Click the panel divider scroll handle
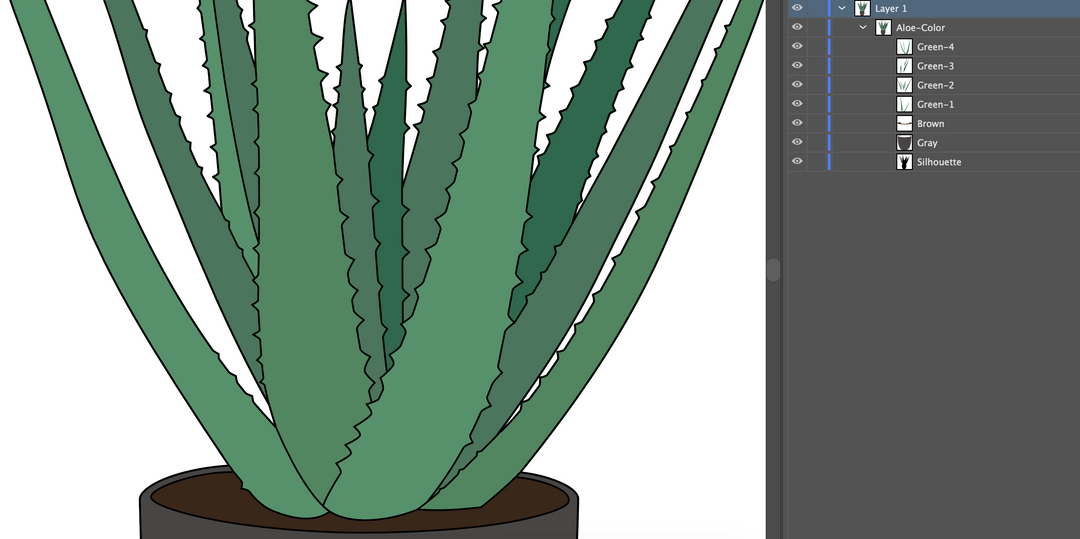The image size is (1080, 539). tap(773, 270)
